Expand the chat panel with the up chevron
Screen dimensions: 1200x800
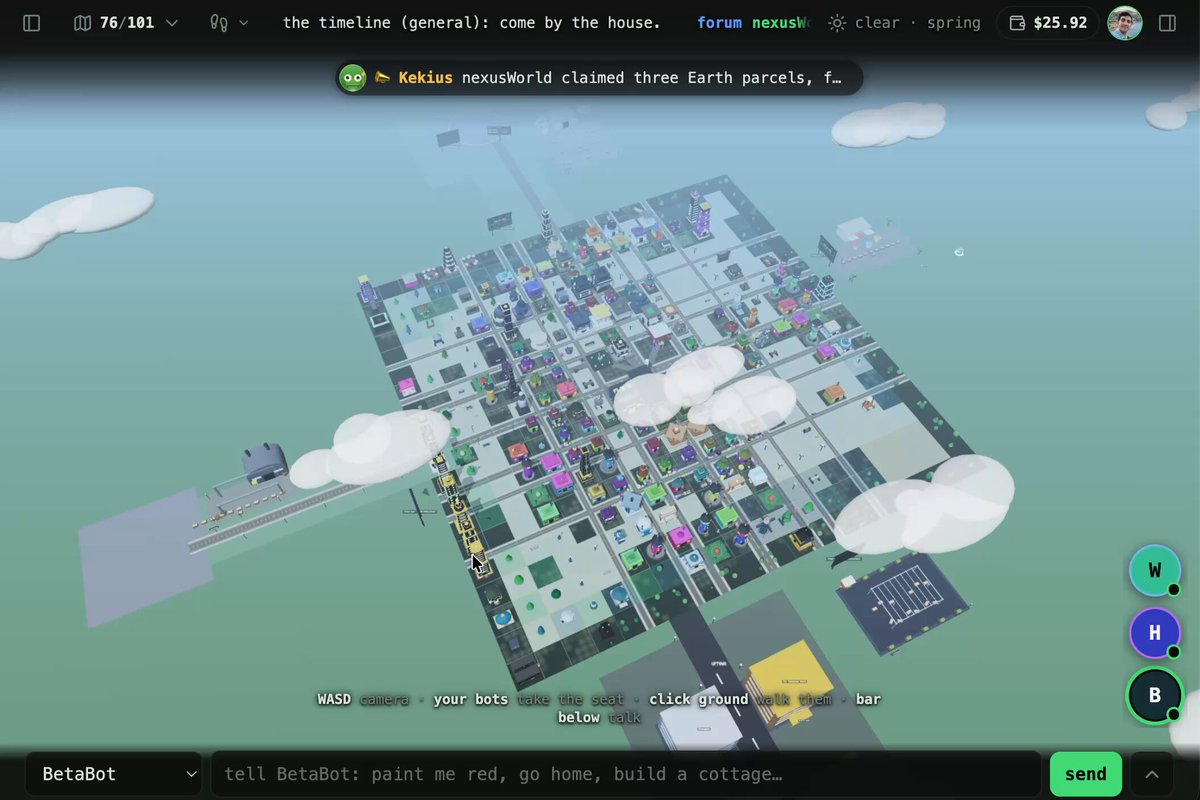point(1151,774)
